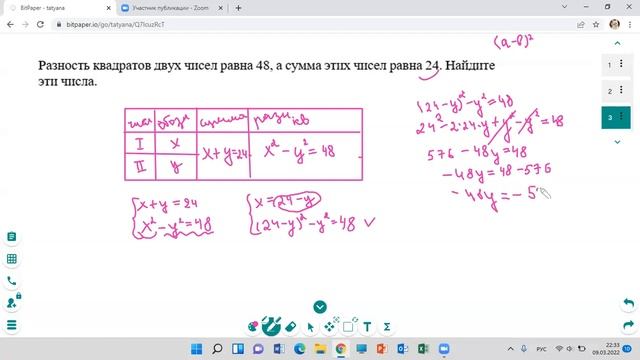Open the tab search dropdown
Screen dimensions: 640x360
click(564, 7)
